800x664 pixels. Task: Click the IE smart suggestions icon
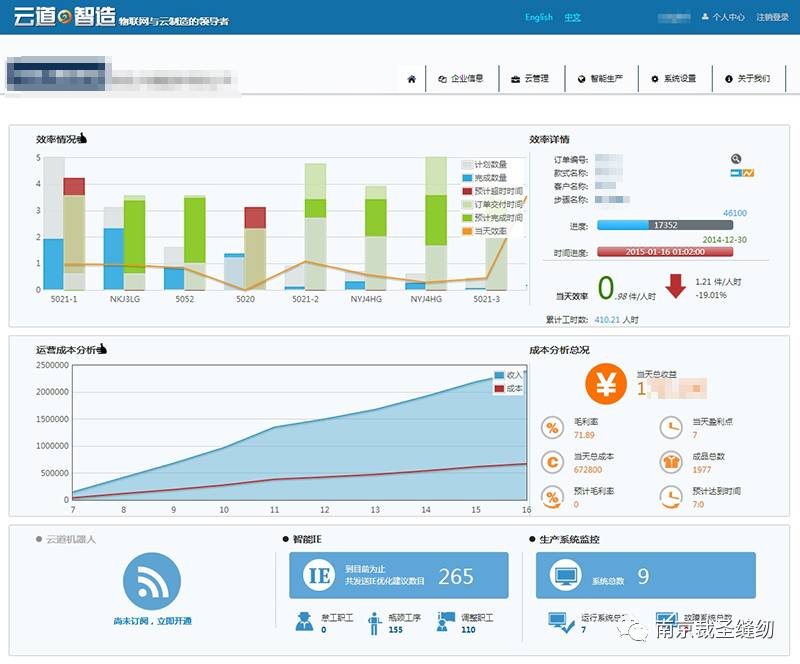pyautogui.click(x=319, y=576)
